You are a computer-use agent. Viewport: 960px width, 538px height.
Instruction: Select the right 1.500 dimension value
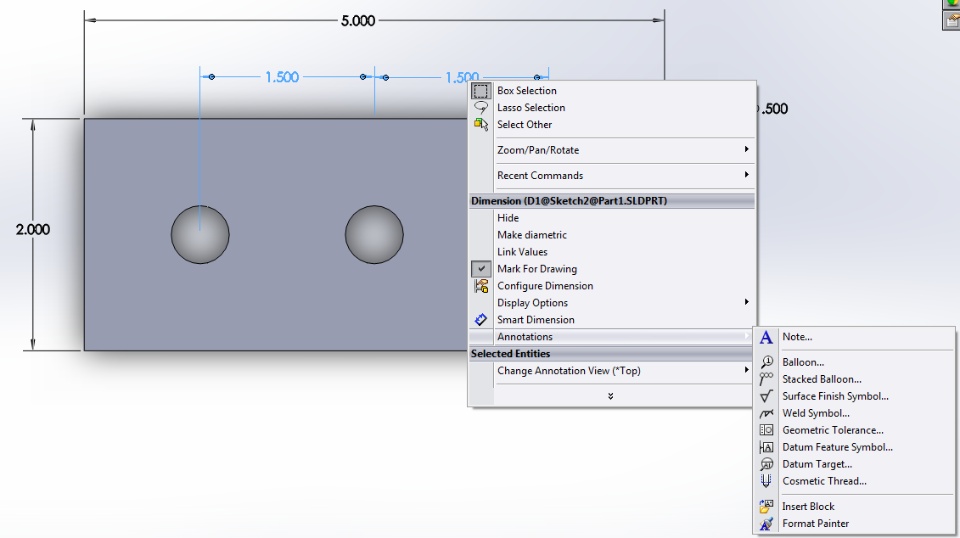(x=462, y=77)
